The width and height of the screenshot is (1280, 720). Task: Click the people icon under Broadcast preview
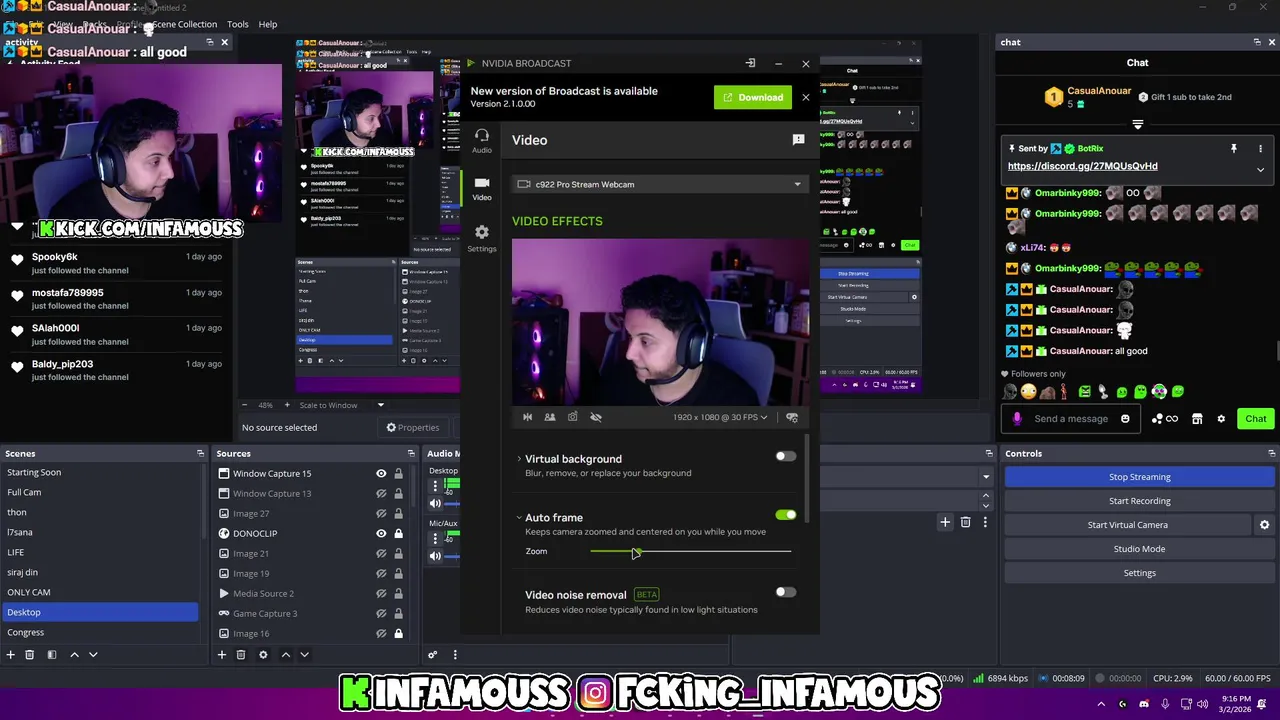tap(550, 417)
